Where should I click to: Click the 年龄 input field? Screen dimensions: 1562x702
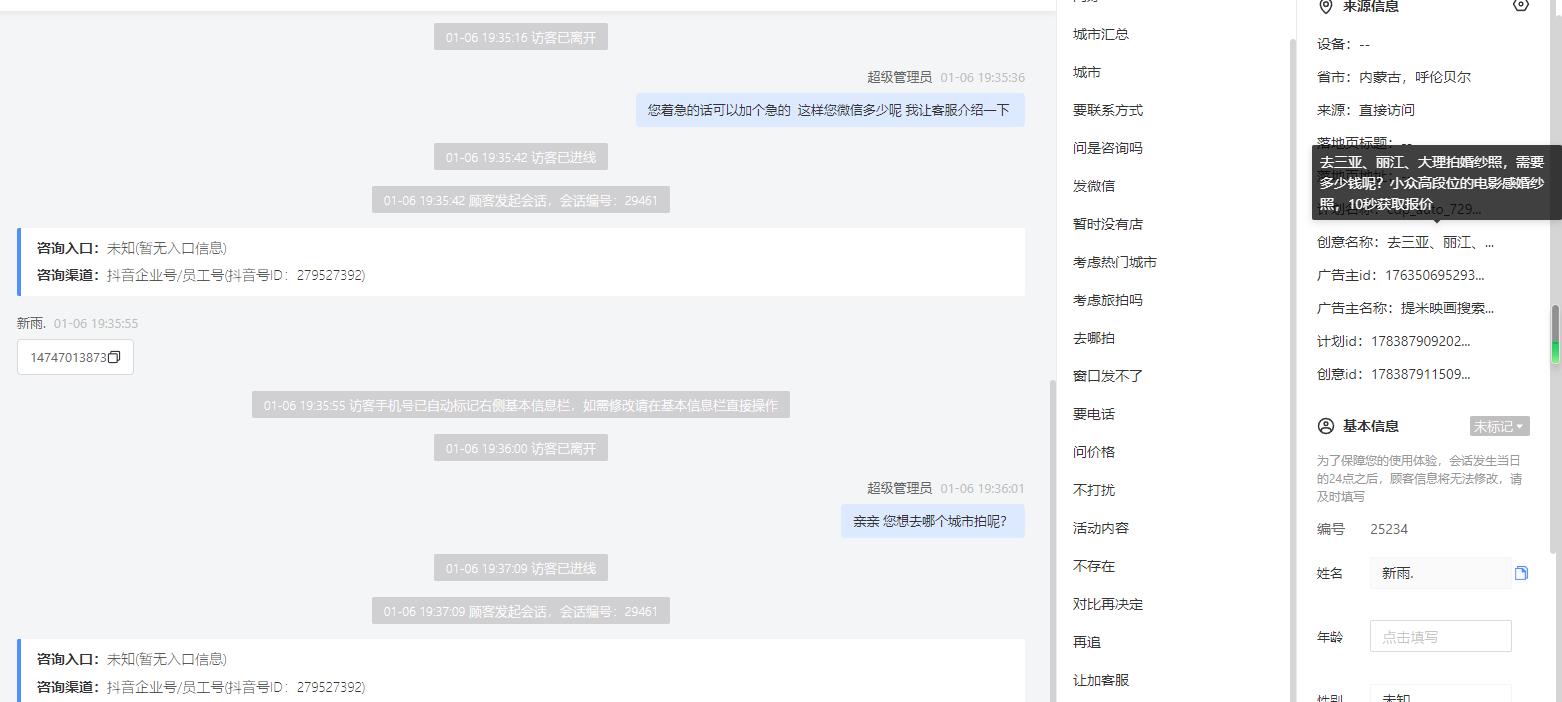tap(1440, 637)
